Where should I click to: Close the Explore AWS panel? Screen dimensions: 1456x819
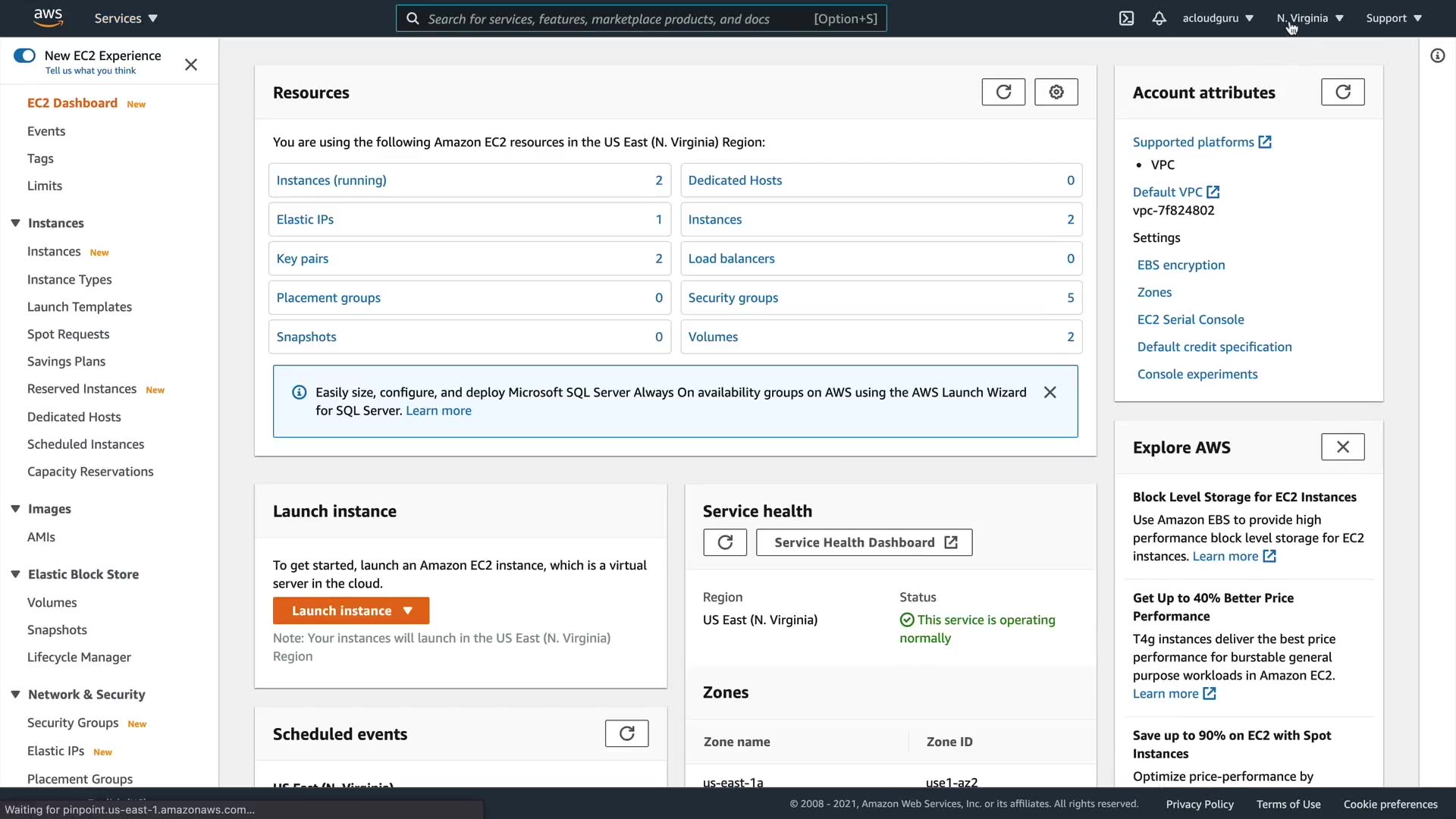[1342, 447]
